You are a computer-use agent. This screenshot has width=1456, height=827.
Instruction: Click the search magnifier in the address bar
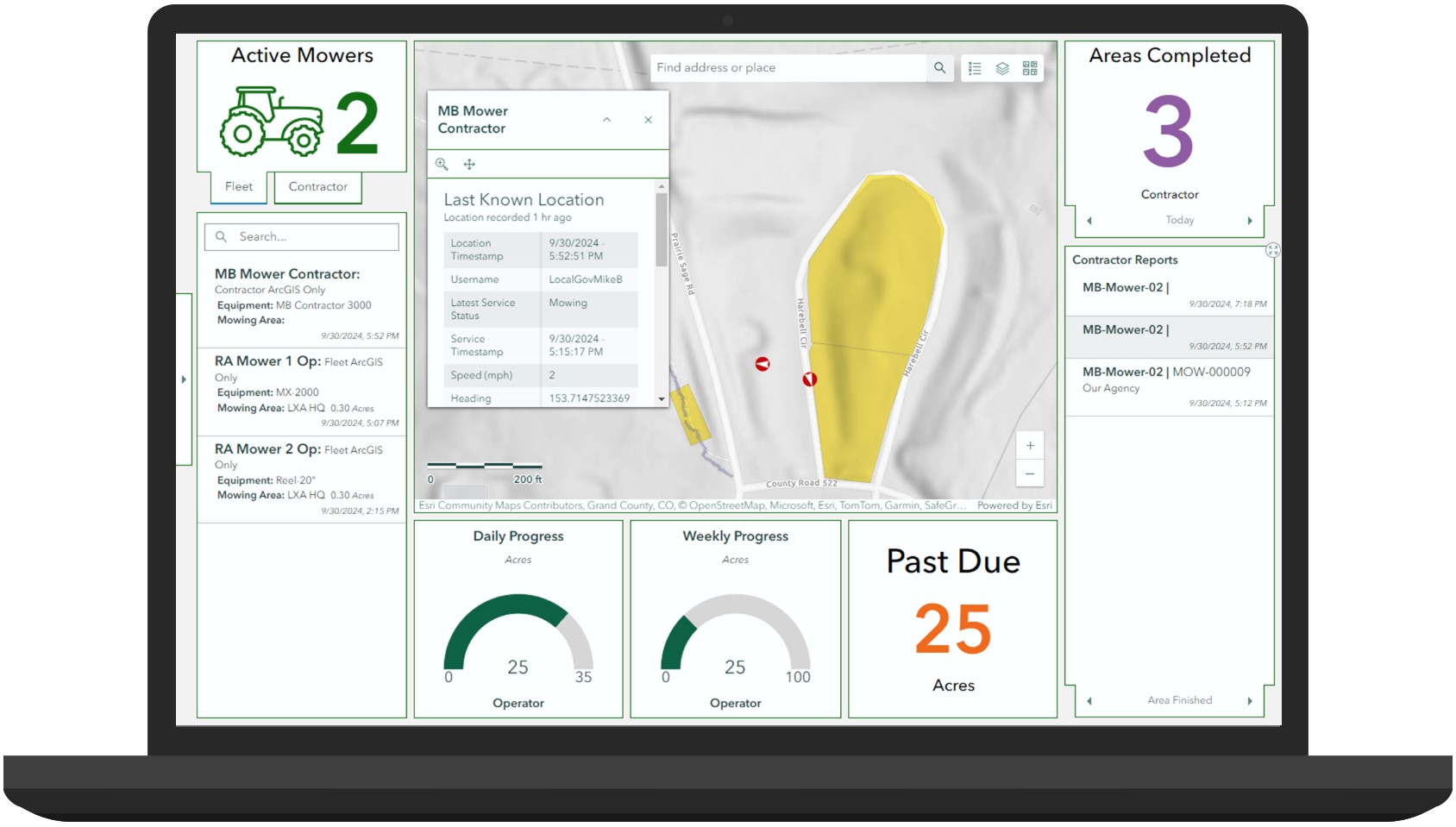click(939, 67)
